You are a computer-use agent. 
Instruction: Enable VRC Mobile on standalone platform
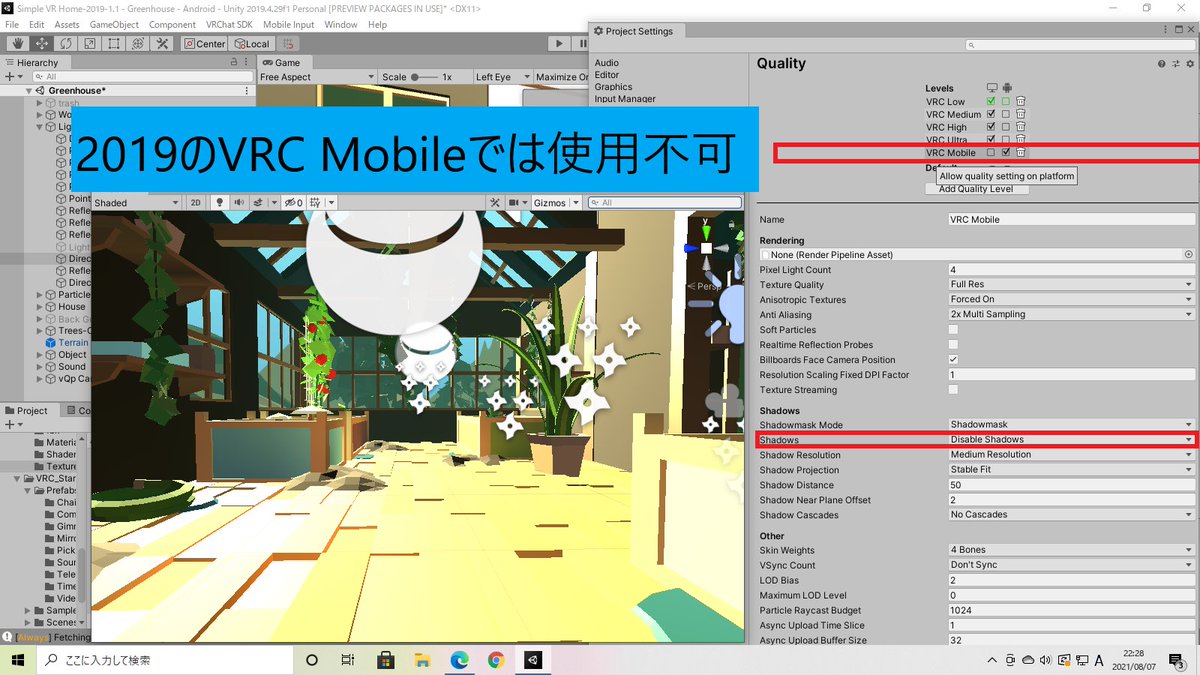(991, 153)
